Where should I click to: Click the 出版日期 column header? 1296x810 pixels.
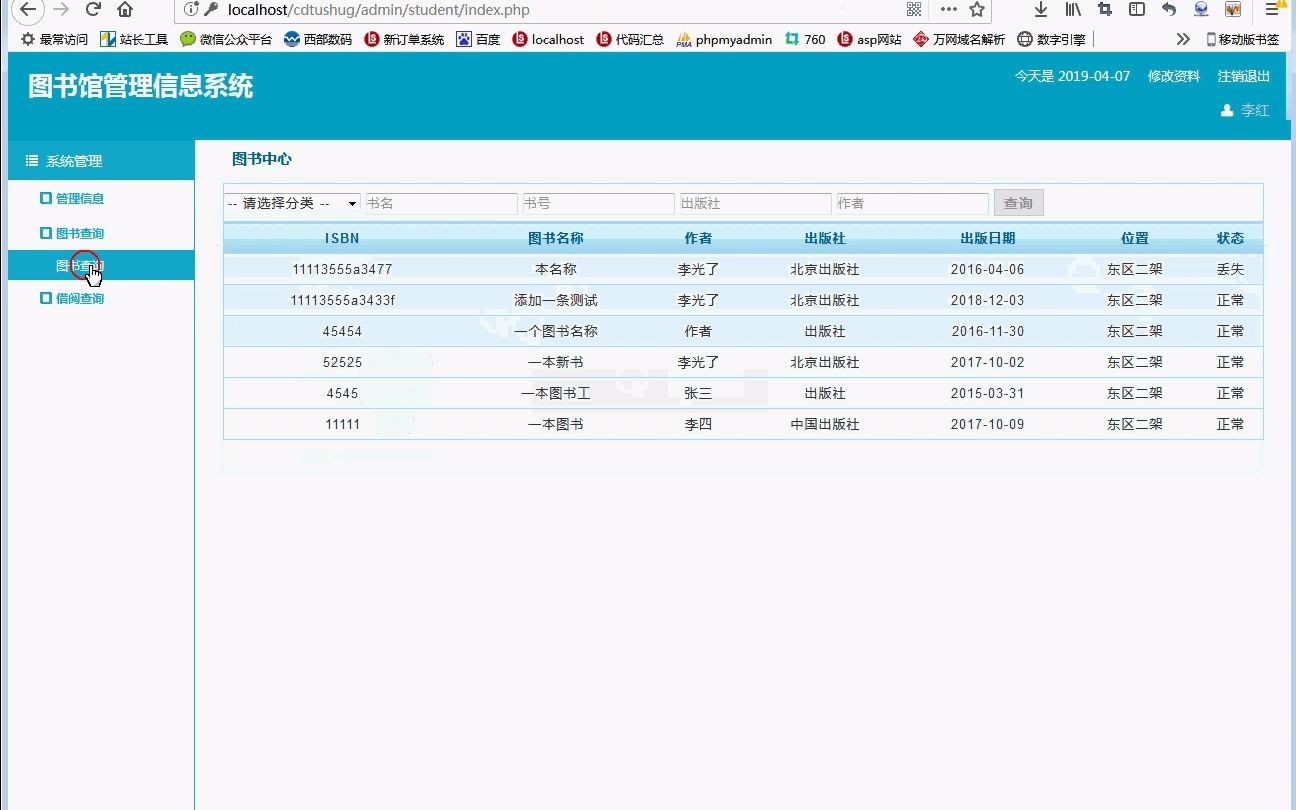coord(988,238)
